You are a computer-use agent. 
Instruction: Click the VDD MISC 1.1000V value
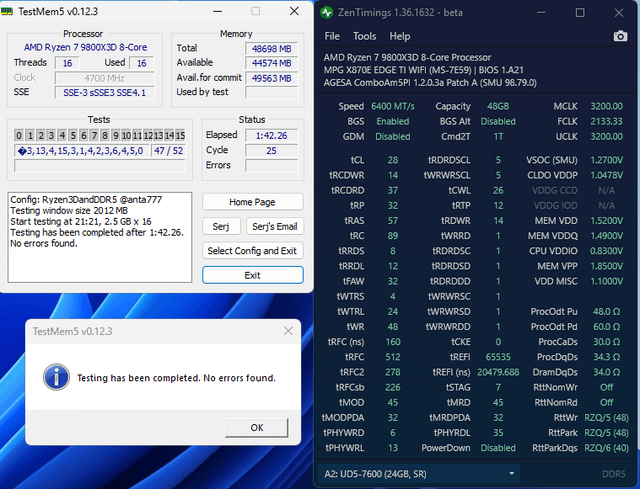pyautogui.click(x=607, y=281)
